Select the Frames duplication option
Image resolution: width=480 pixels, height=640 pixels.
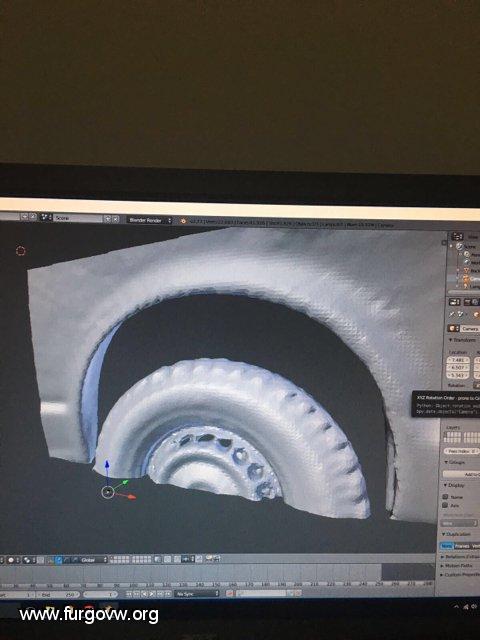click(462, 546)
